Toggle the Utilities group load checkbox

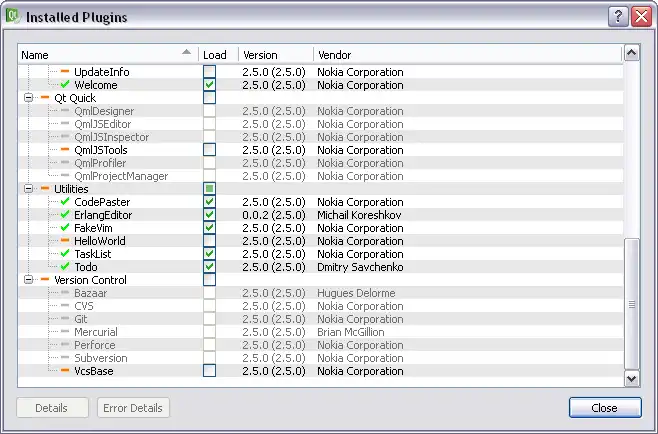coord(209,188)
